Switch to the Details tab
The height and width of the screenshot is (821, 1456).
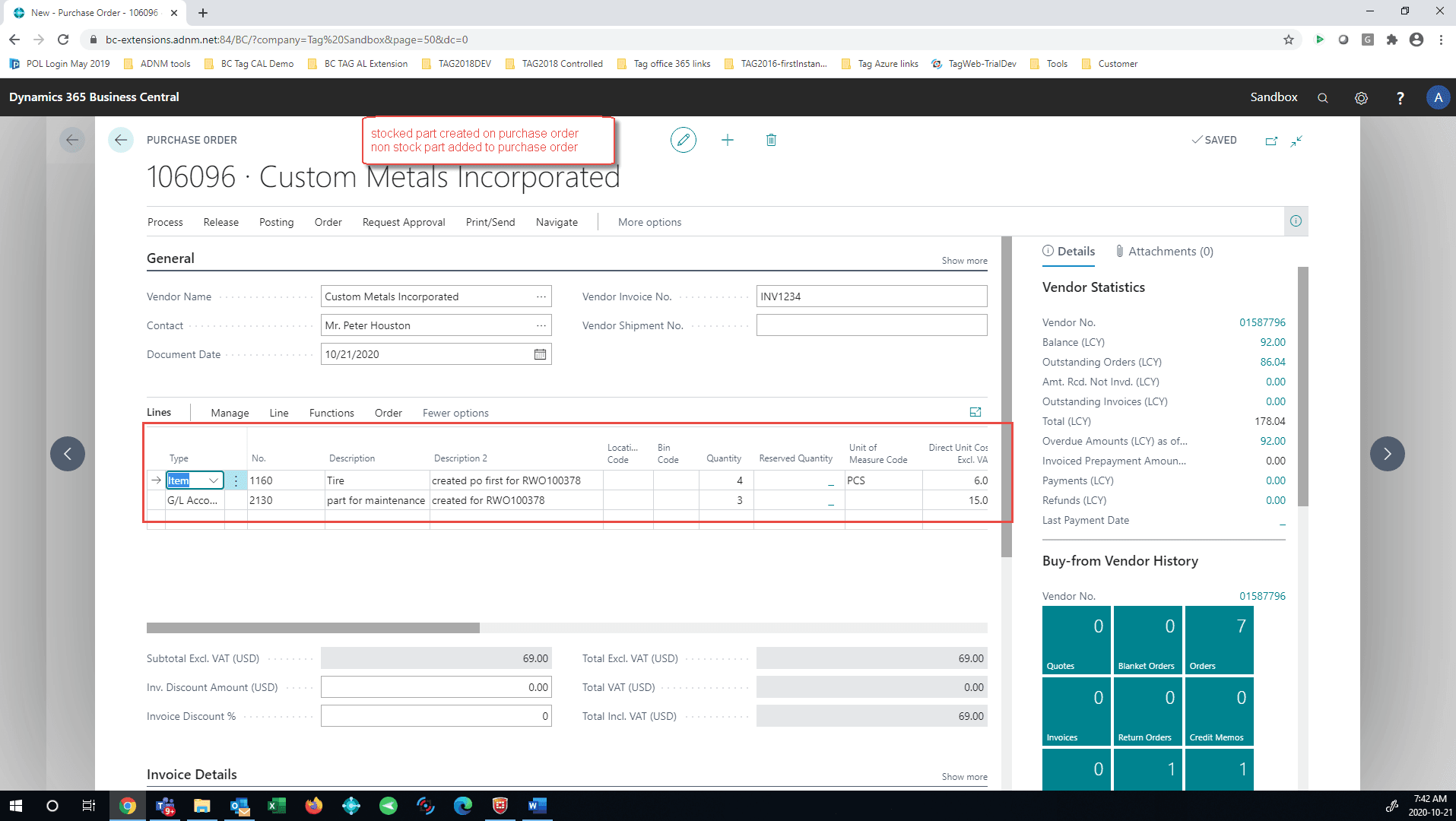pyautogui.click(x=1068, y=252)
